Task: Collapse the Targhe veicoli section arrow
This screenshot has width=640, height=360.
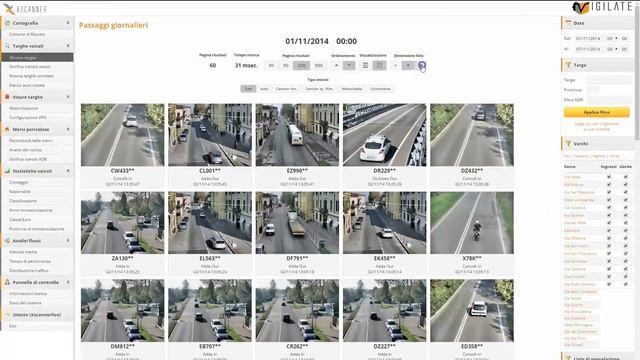Action: pyautogui.click(x=68, y=46)
